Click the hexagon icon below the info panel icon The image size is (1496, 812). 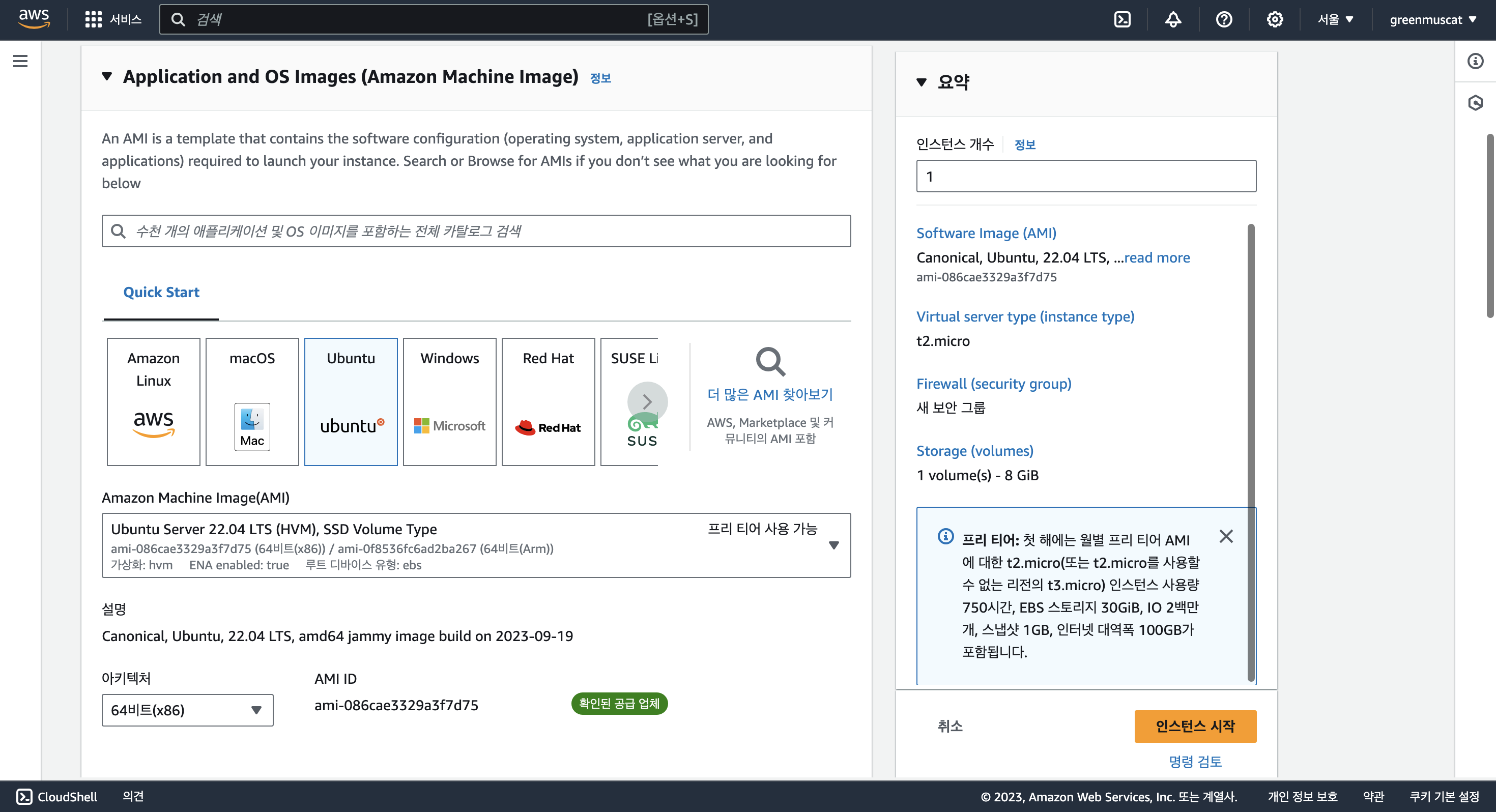(1475, 103)
